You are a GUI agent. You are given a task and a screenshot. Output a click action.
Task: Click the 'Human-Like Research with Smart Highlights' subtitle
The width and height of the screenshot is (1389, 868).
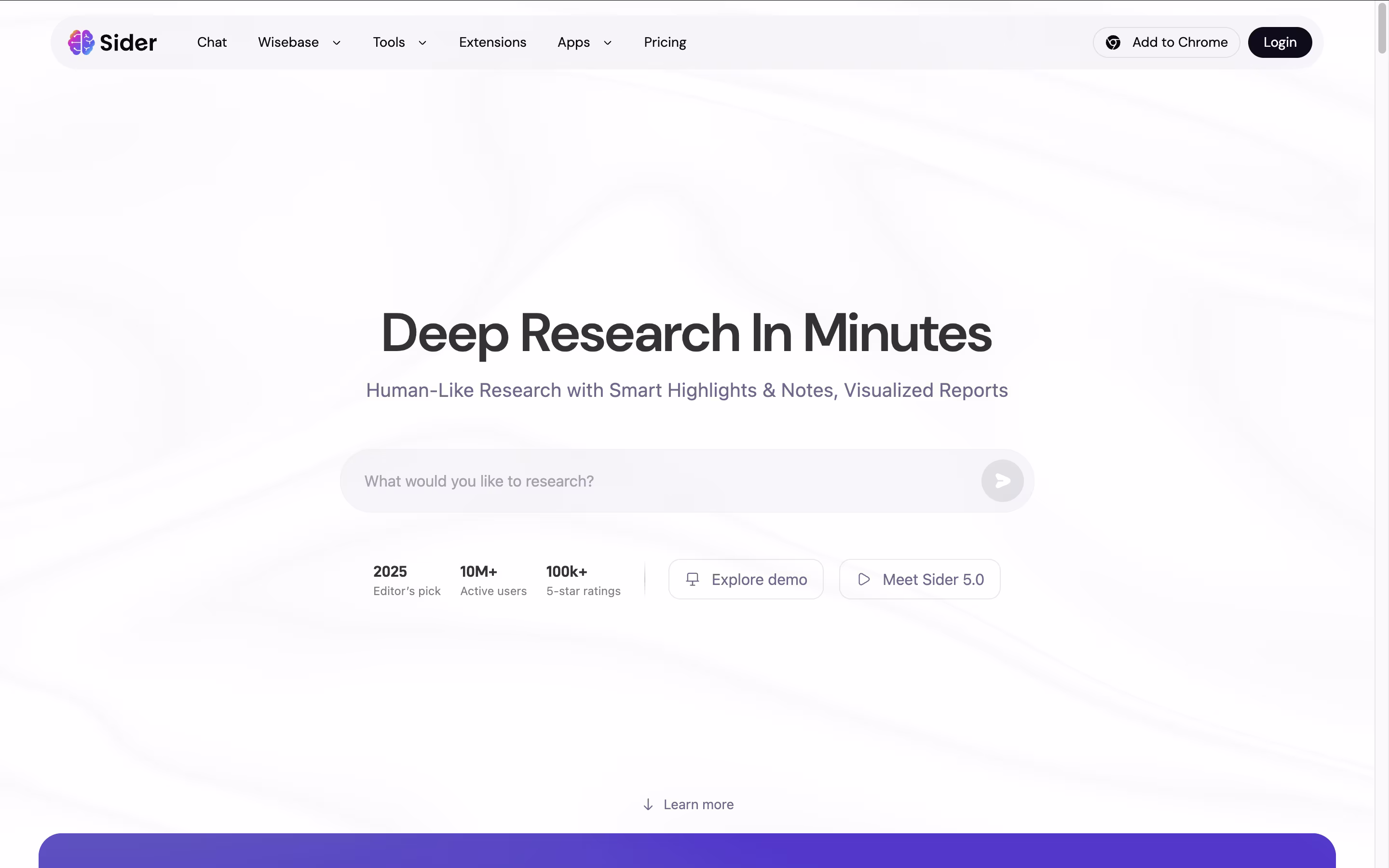click(x=687, y=391)
